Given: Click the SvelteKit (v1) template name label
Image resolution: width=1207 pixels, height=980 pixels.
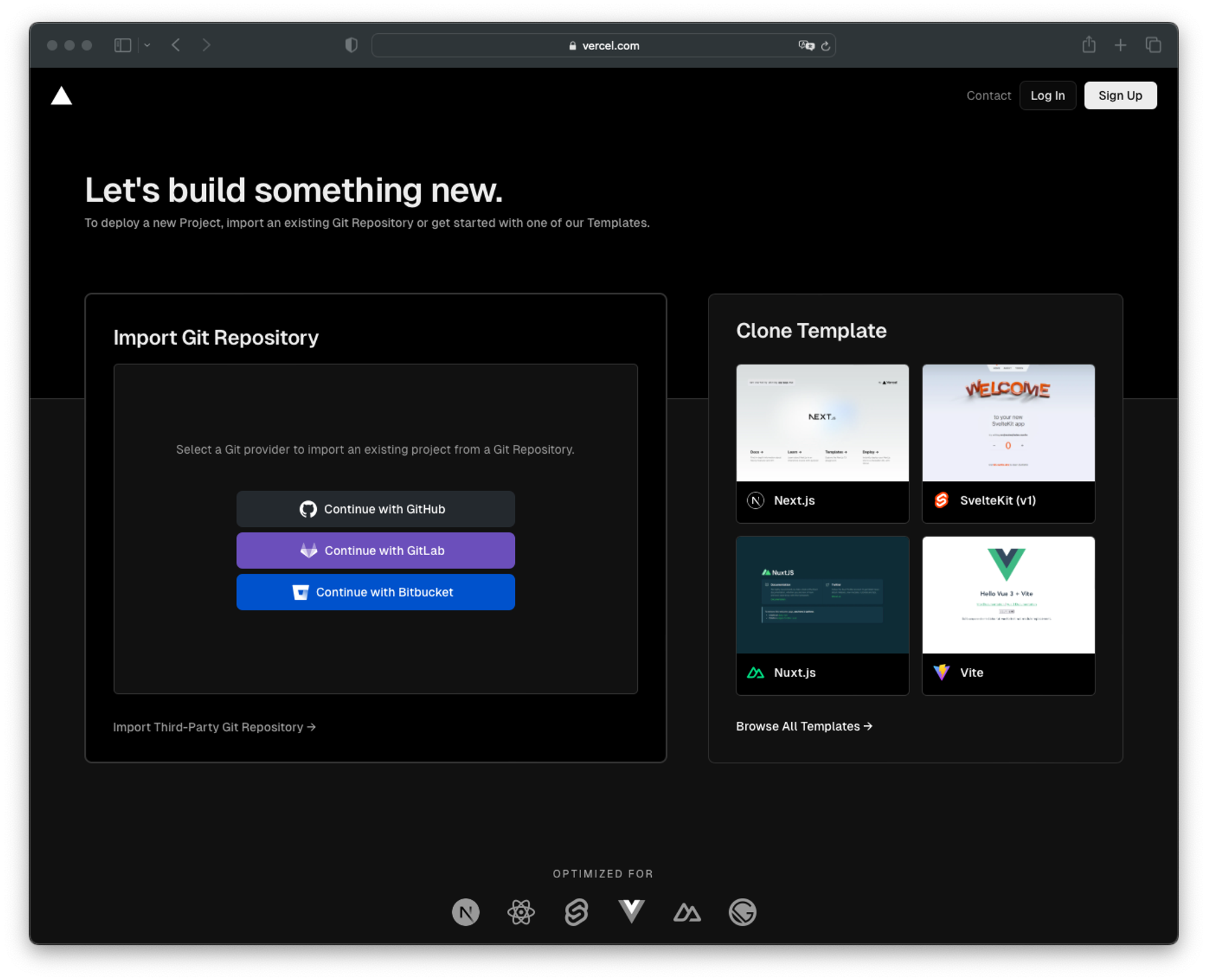Looking at the screenshot, I should click(x=998, y=500).
